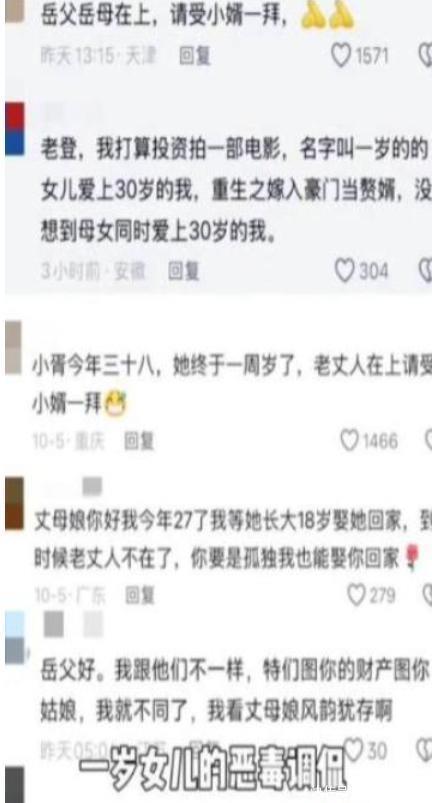Reply to the Tianjin comment
The height and width of the screenshot is (803, 432).
pos(195,56)
